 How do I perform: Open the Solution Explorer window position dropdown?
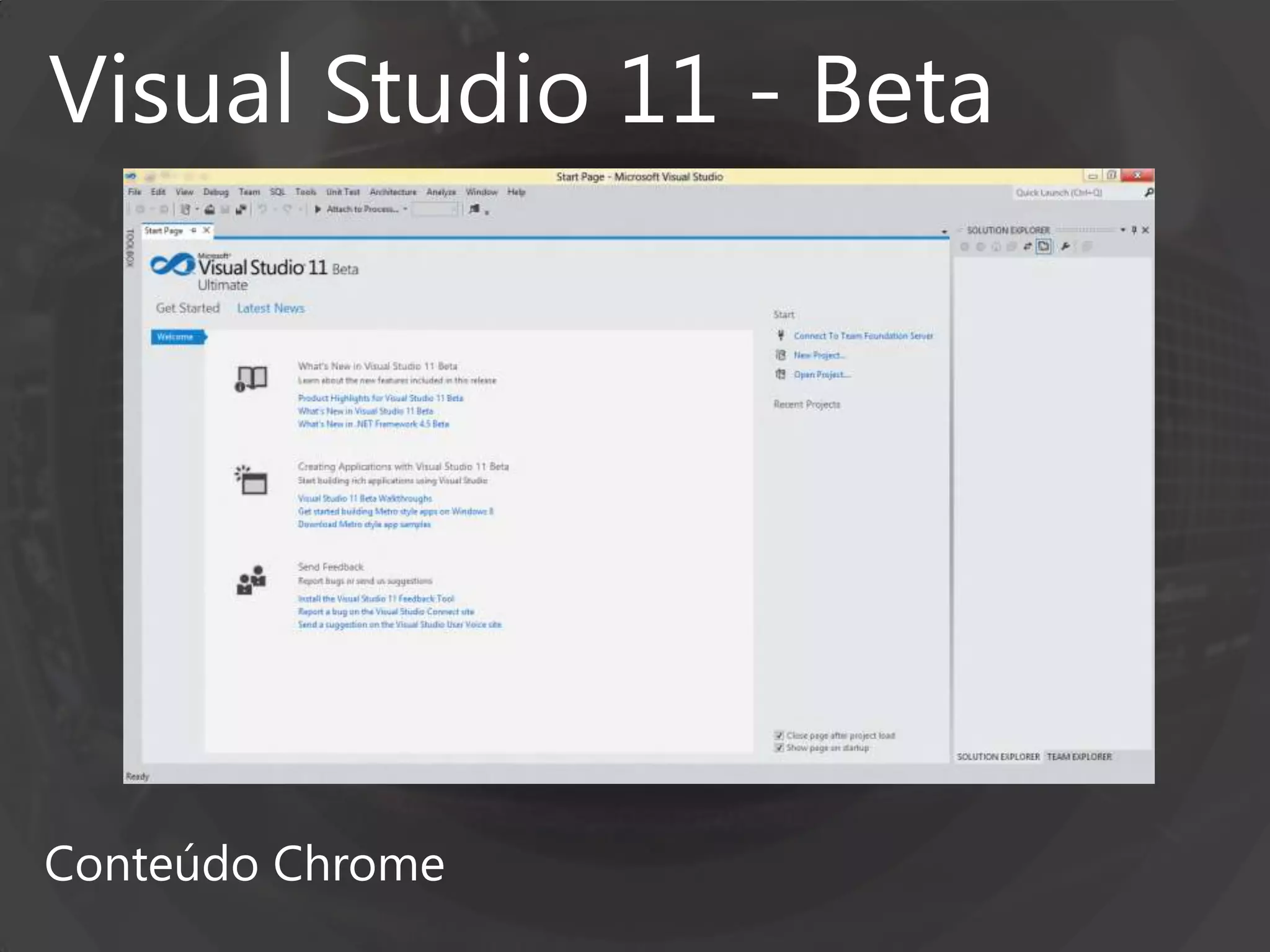pyautogui.click(x=1122, y=230)
